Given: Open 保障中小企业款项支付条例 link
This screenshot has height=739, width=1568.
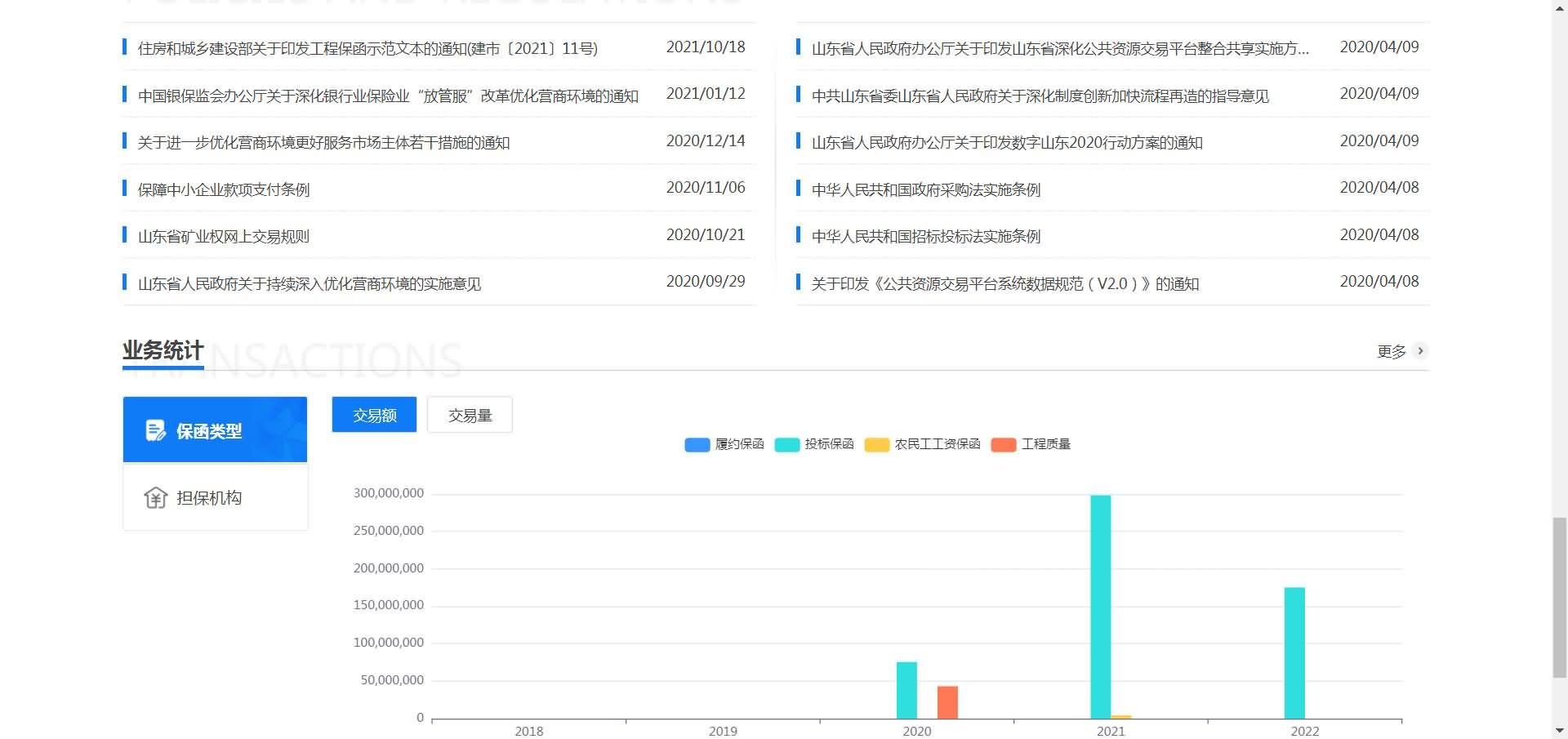Looking at the screenshot, I should pos(224,189).
